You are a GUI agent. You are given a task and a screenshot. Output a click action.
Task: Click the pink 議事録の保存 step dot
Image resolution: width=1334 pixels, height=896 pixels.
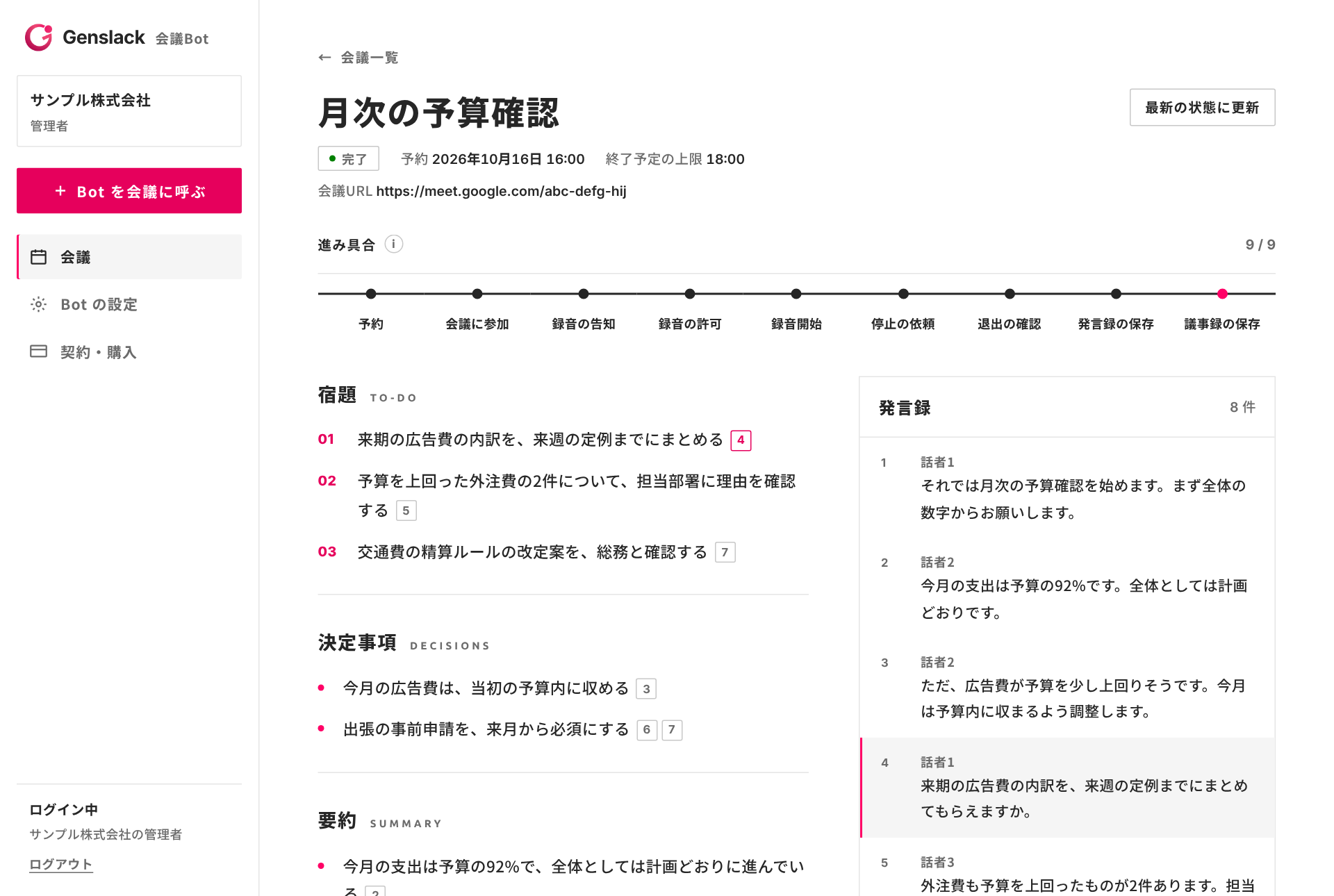coord(1222,294)
